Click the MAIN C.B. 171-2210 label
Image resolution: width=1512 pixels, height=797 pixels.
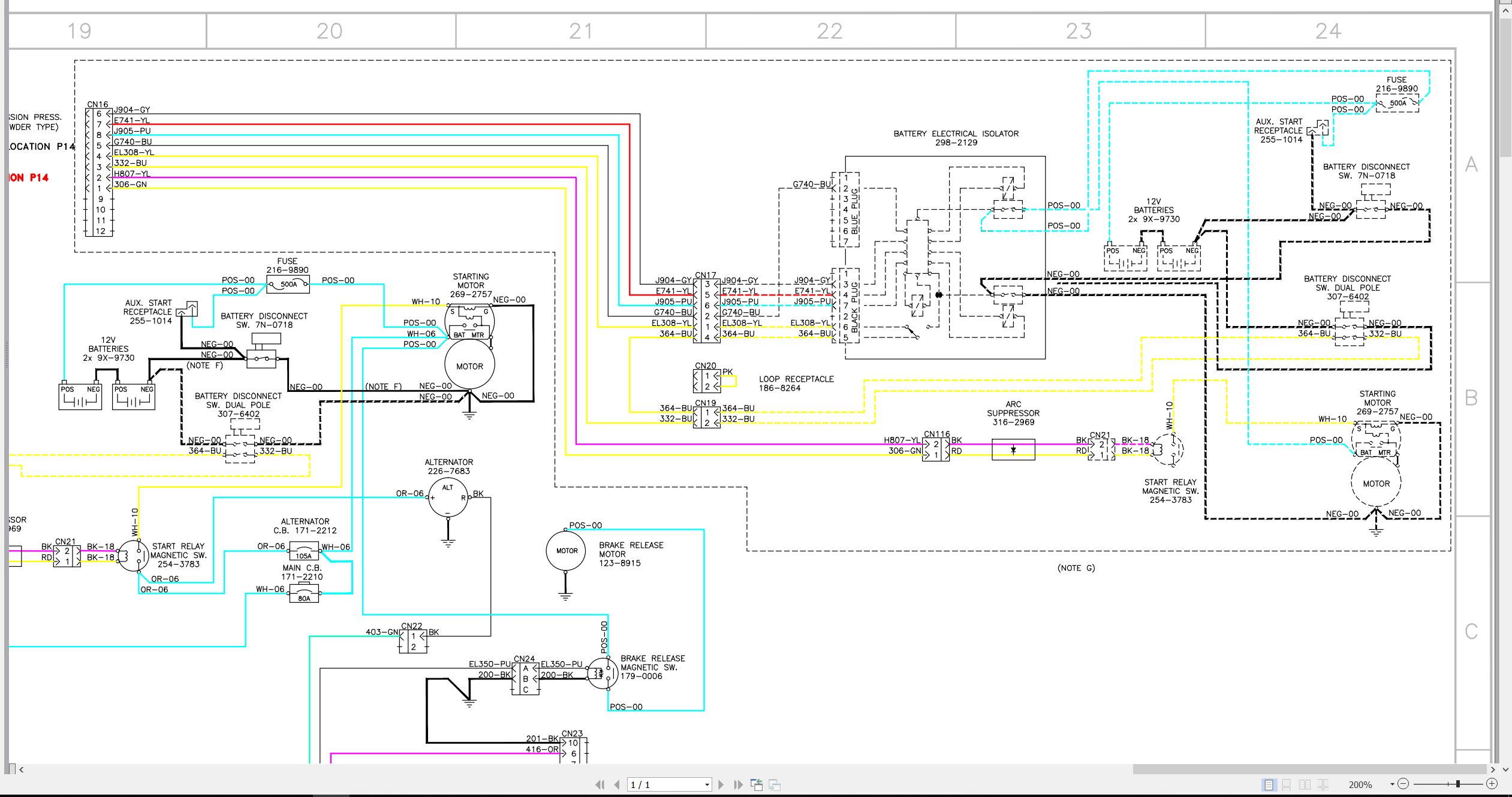[x=302, y=572]
